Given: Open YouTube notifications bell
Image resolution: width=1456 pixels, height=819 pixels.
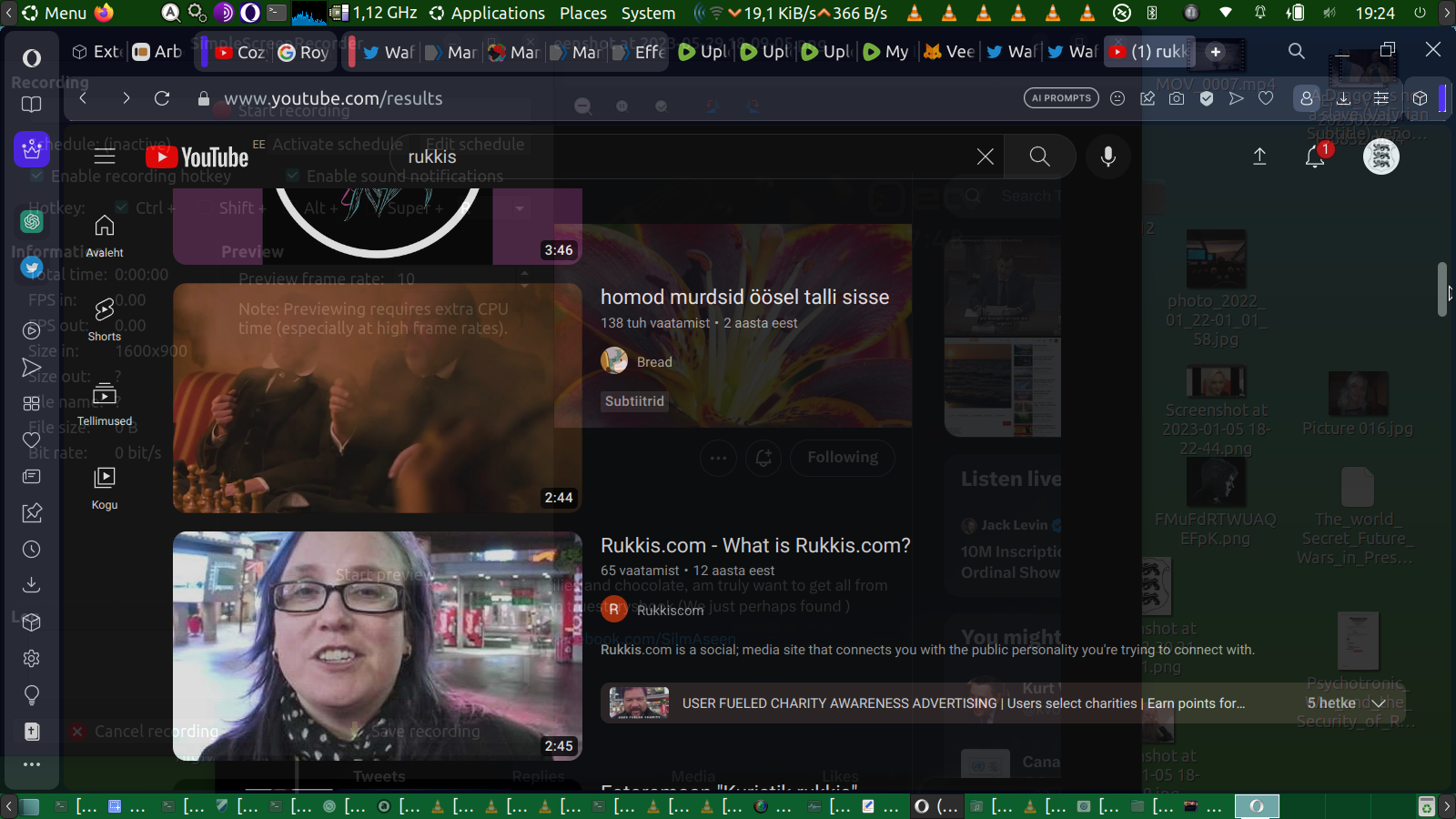Looking at the screenshot, I should pos(1315,157).
